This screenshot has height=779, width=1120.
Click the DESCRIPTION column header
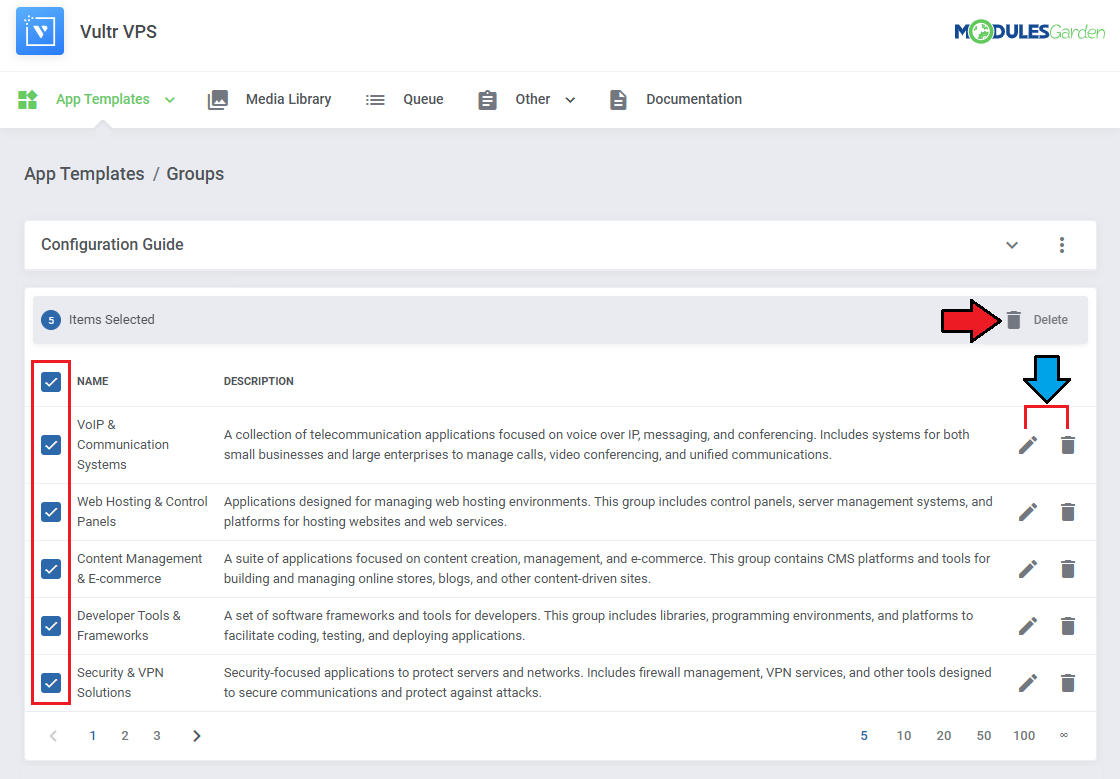pos(259,381)
